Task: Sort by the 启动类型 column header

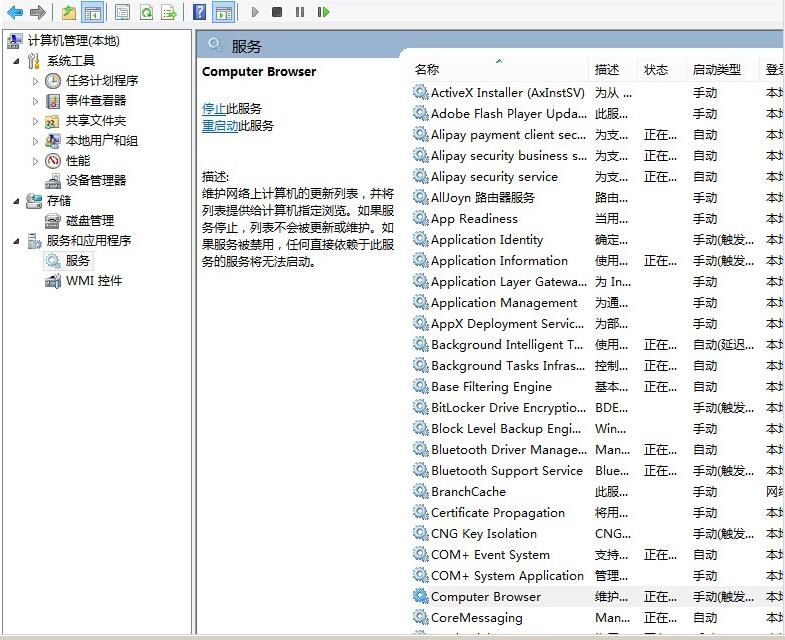Action: pos(716,70)
